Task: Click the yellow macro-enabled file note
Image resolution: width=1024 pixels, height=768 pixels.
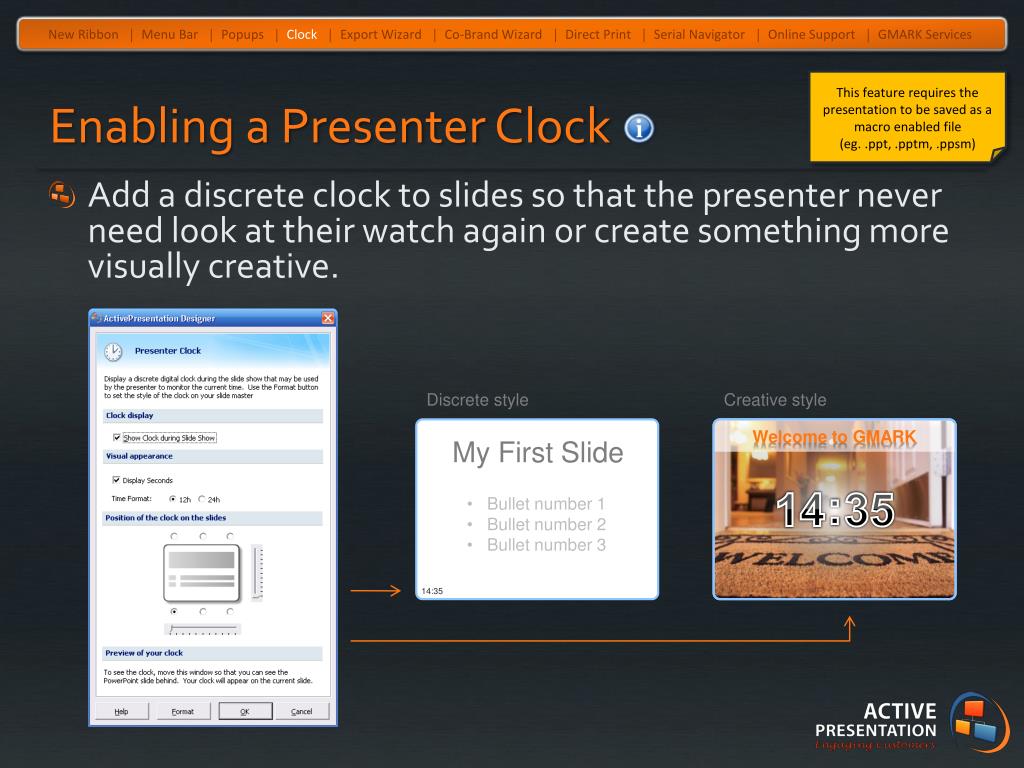Action: 907,118
